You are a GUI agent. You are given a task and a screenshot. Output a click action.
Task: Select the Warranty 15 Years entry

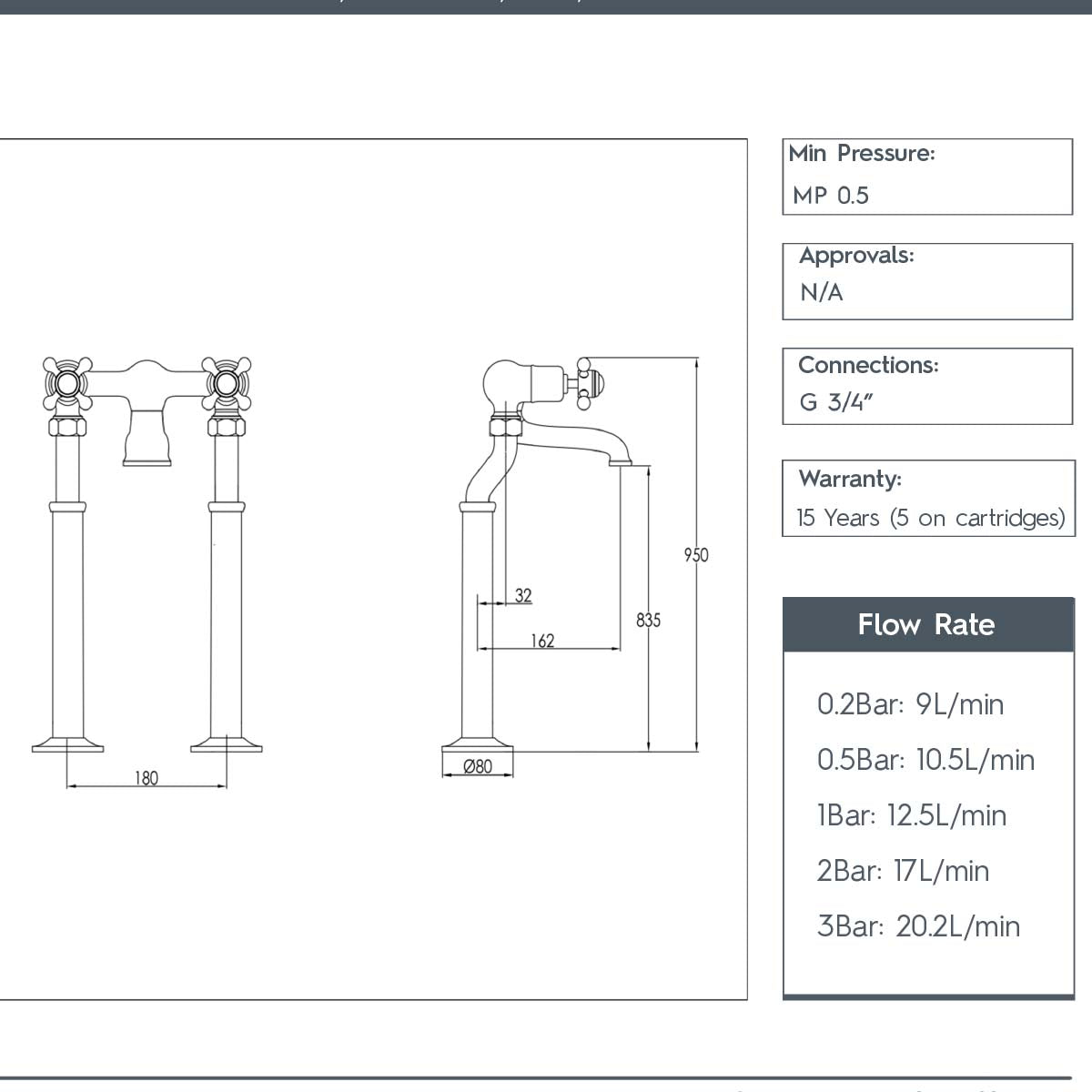[928, 518]
